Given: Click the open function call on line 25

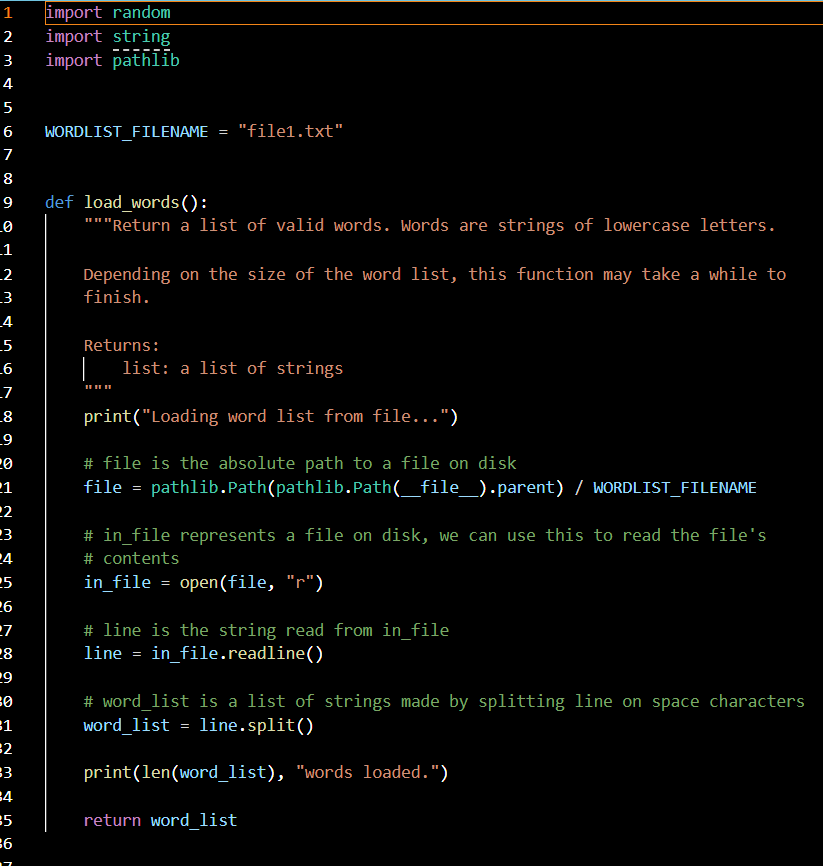Looking at the screenshot, I should (199, 582).
